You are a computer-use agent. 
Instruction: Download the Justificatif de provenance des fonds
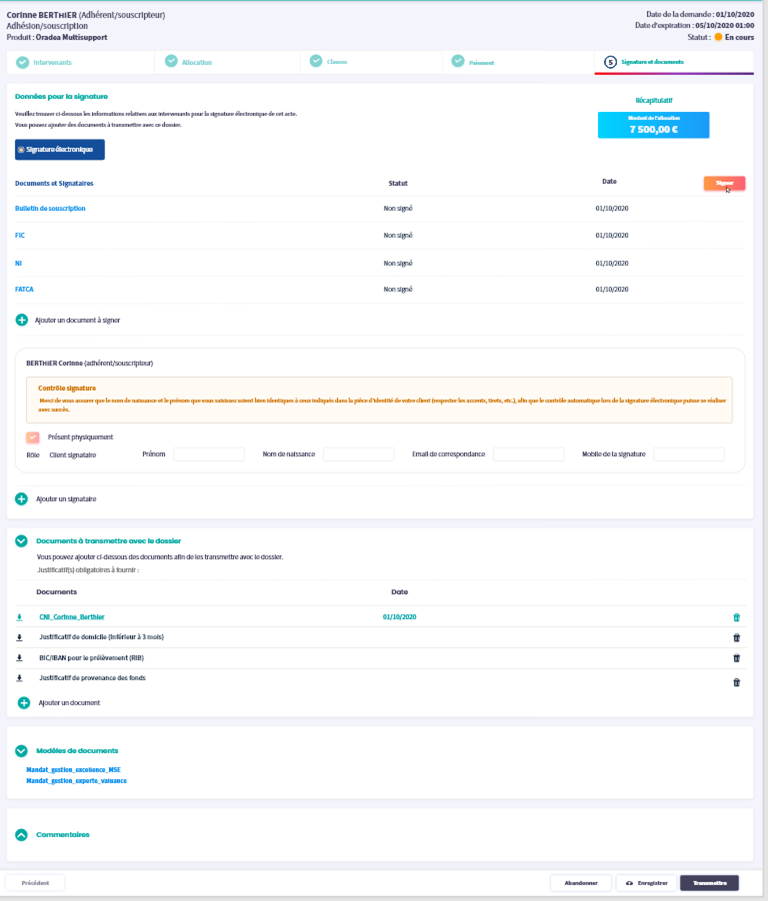19,678
